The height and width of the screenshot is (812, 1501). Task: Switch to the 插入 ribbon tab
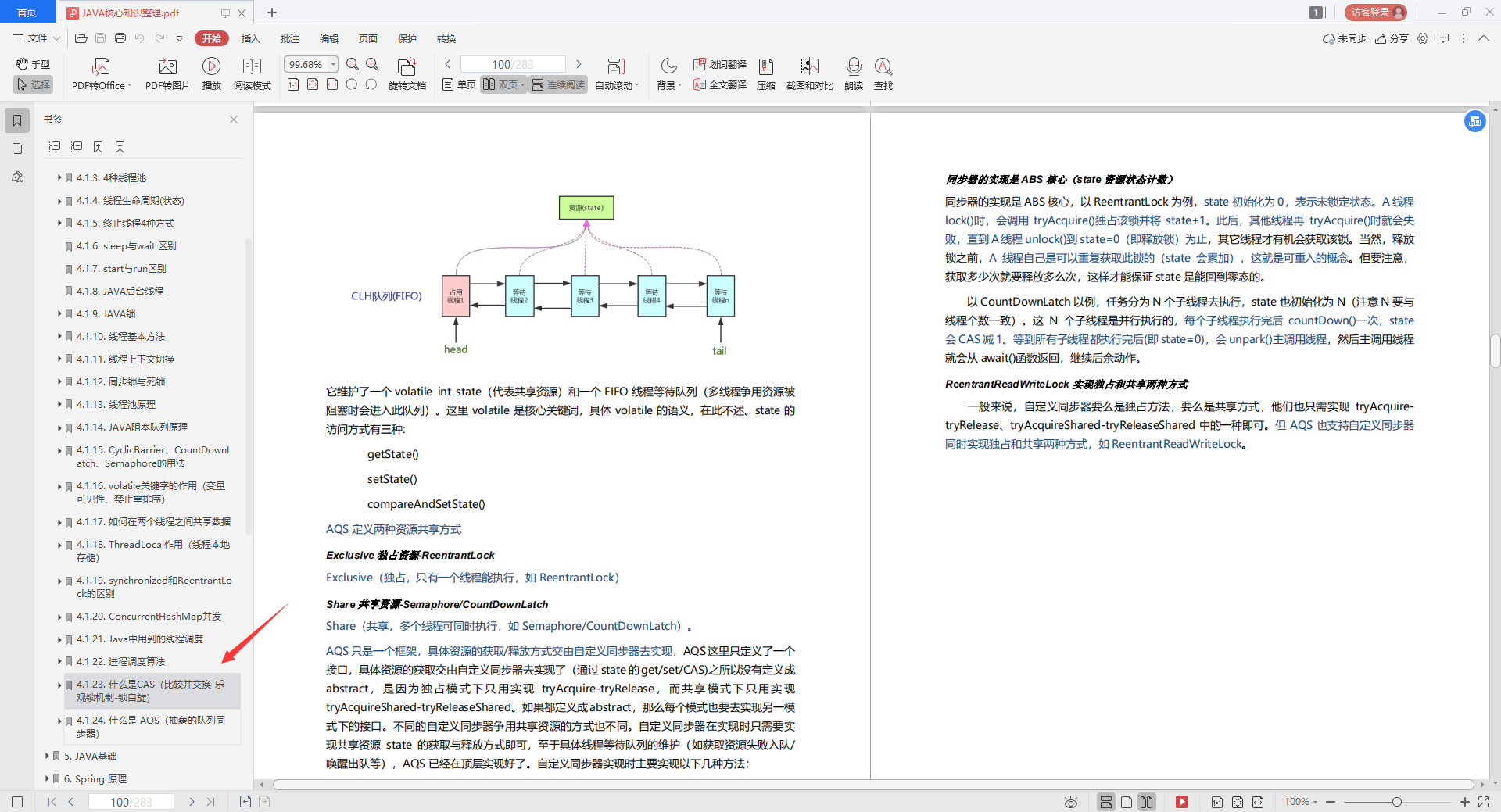click(250, 38)
